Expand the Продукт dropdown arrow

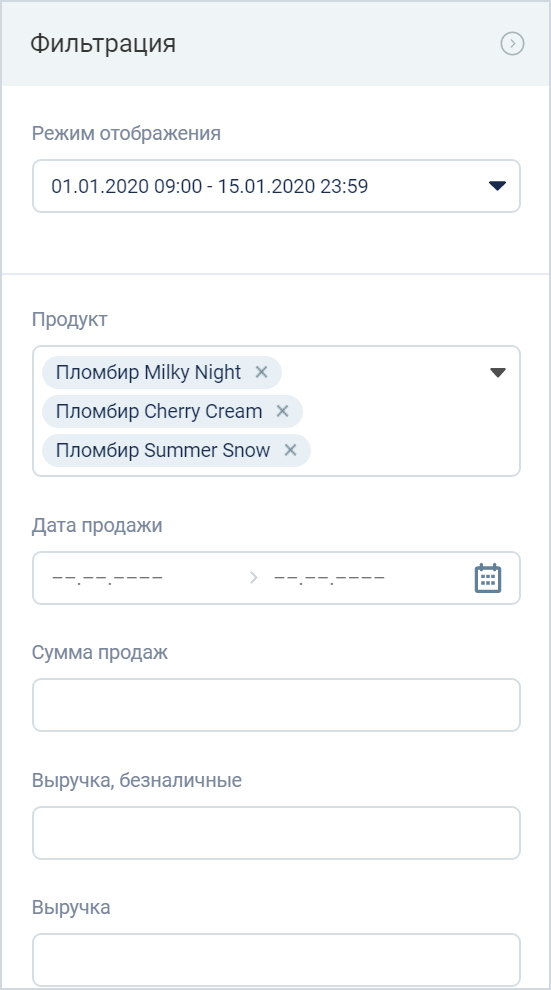point(498,373)
